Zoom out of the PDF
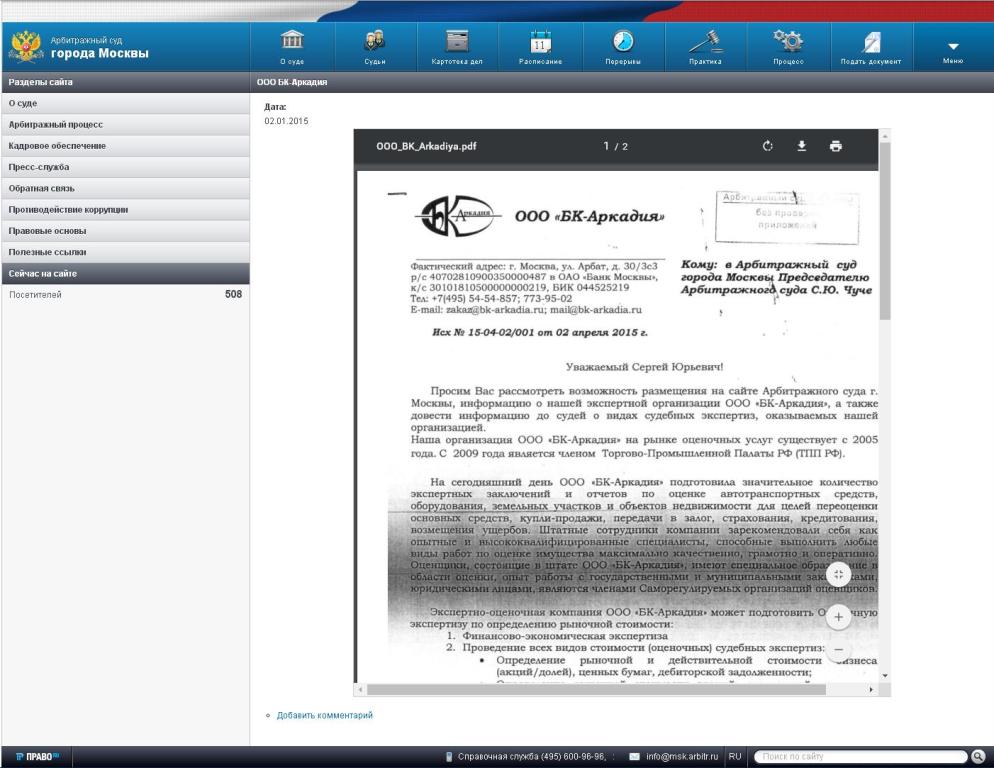 [838, 649]
